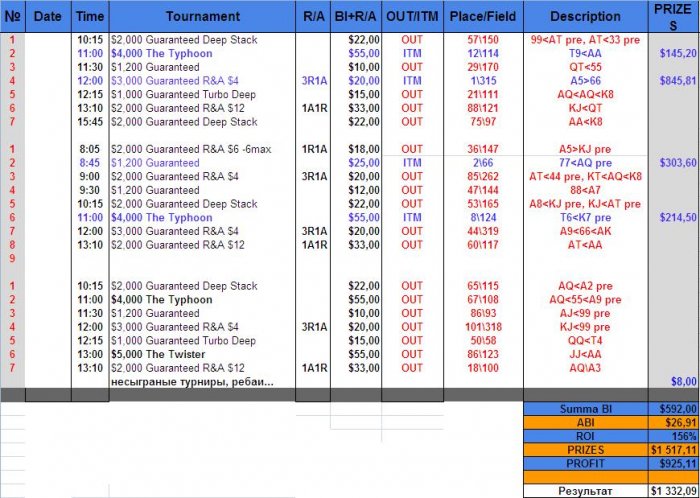
Task: Click the description cell QQ<T4
Action: (585, 340)
